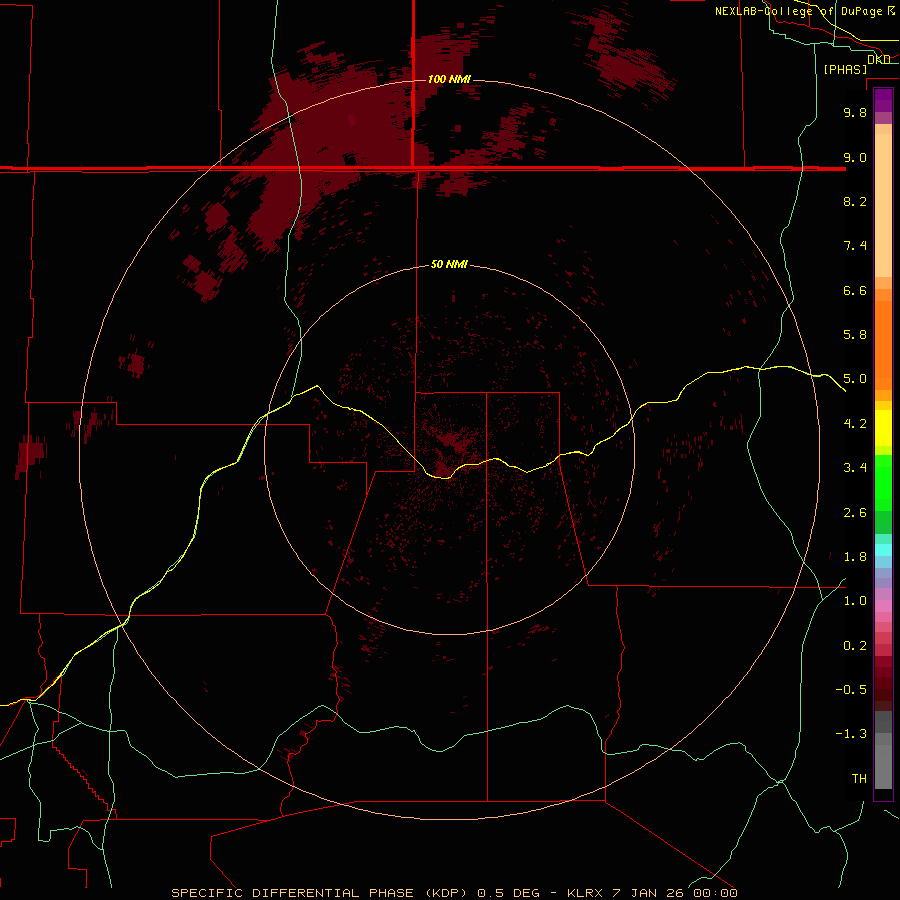
Task: Click the -1.3 legend value
Action: coord(851,734)
